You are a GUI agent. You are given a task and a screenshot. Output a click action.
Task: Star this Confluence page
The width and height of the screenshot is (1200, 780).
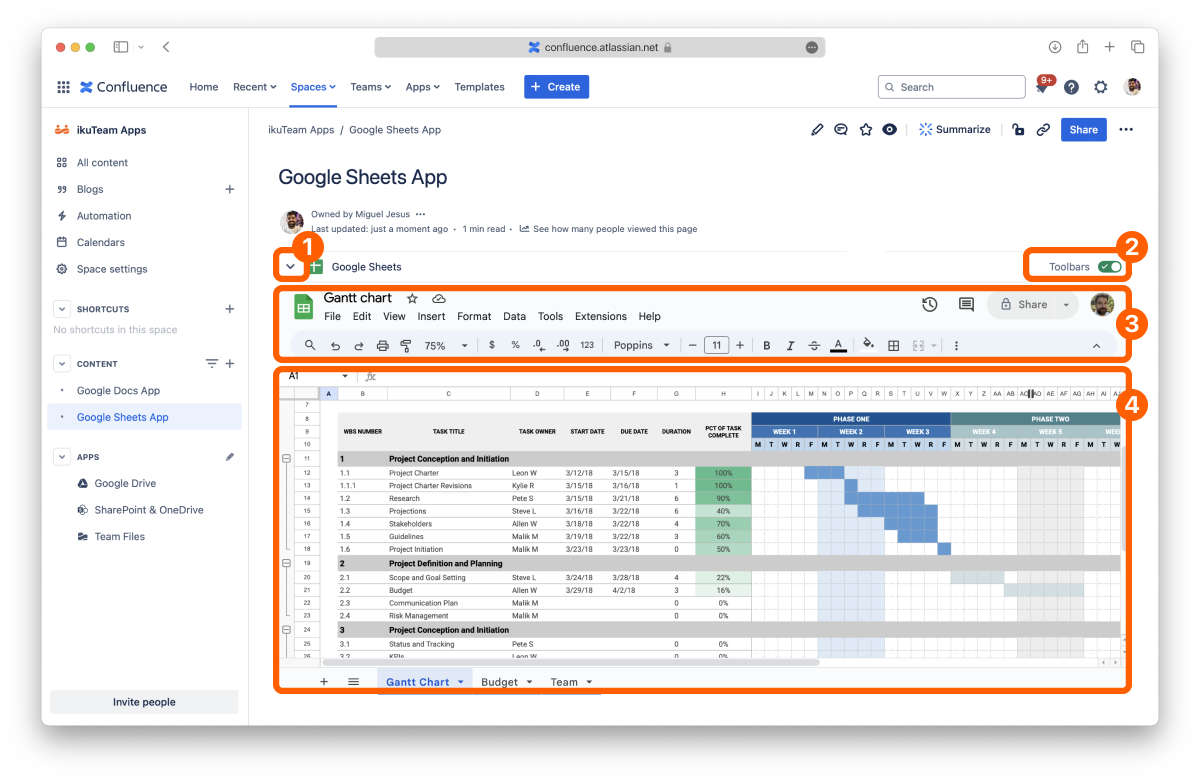866,129
